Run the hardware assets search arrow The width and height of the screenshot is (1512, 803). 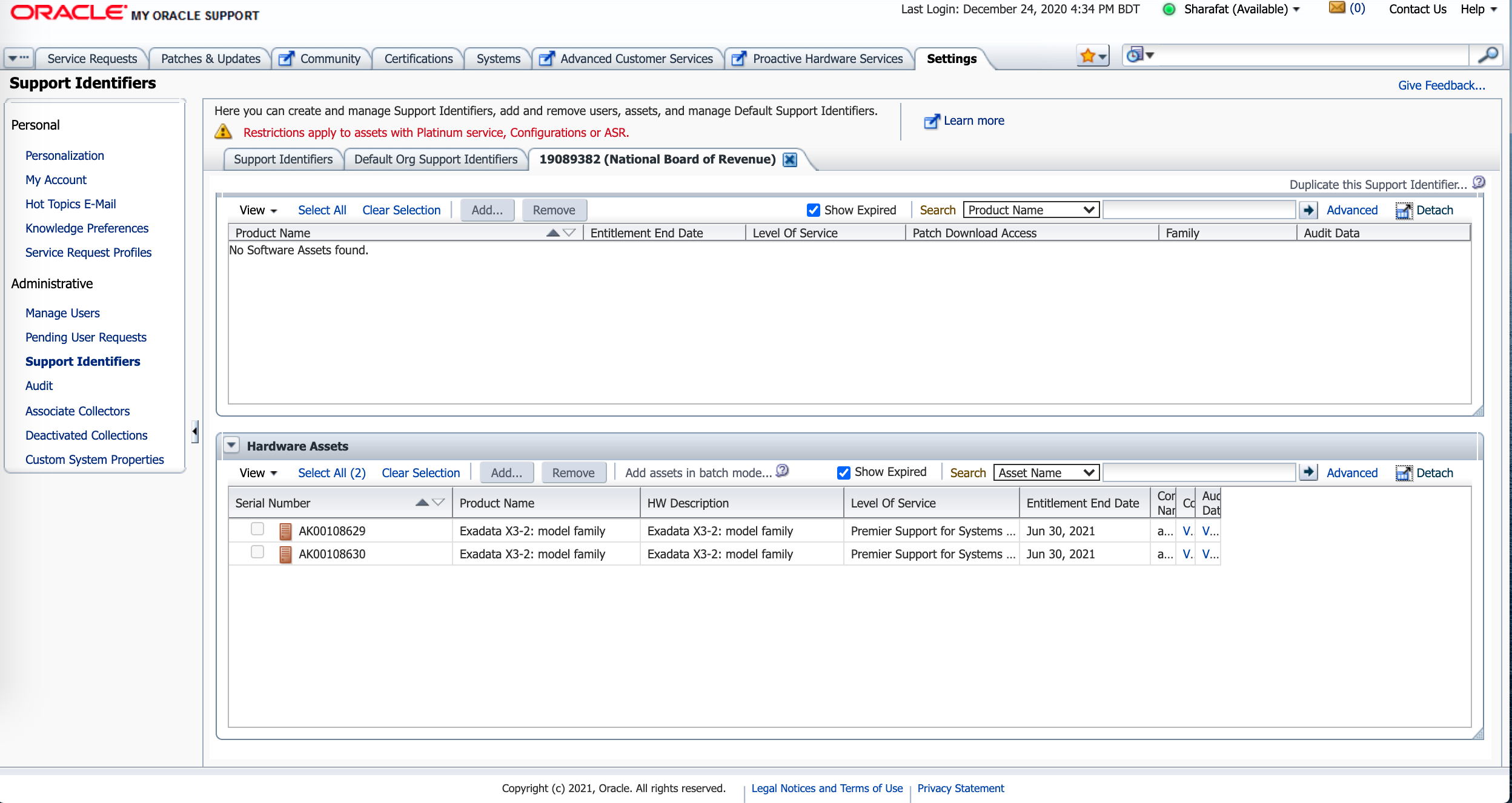tap(1309, 472)
